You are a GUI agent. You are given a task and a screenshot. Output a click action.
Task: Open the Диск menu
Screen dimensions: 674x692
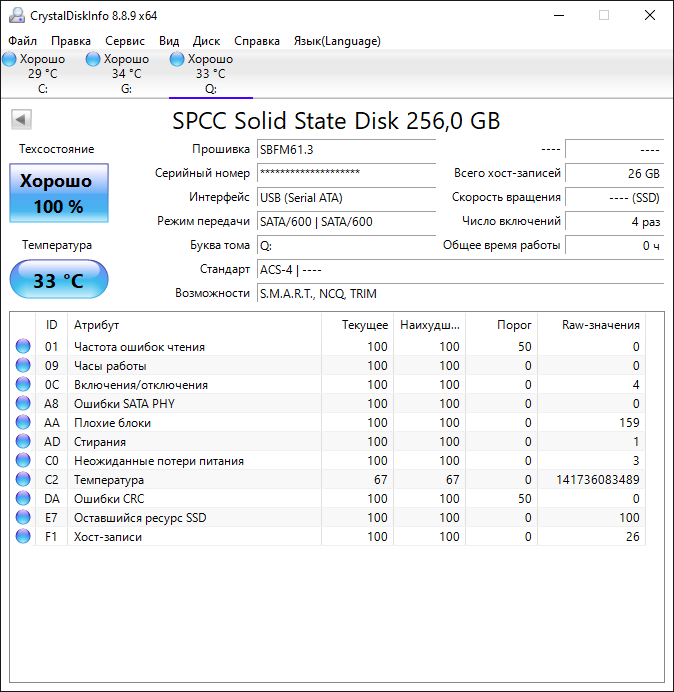(206, 41)
